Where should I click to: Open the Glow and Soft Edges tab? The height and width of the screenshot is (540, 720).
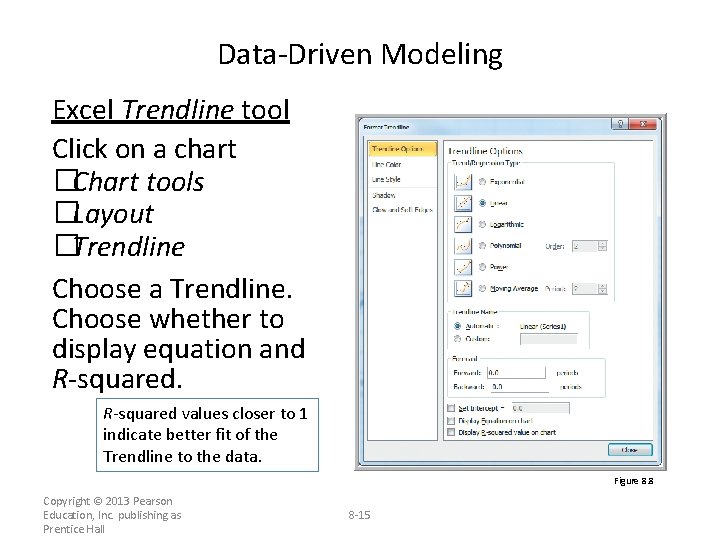(402, 210)
